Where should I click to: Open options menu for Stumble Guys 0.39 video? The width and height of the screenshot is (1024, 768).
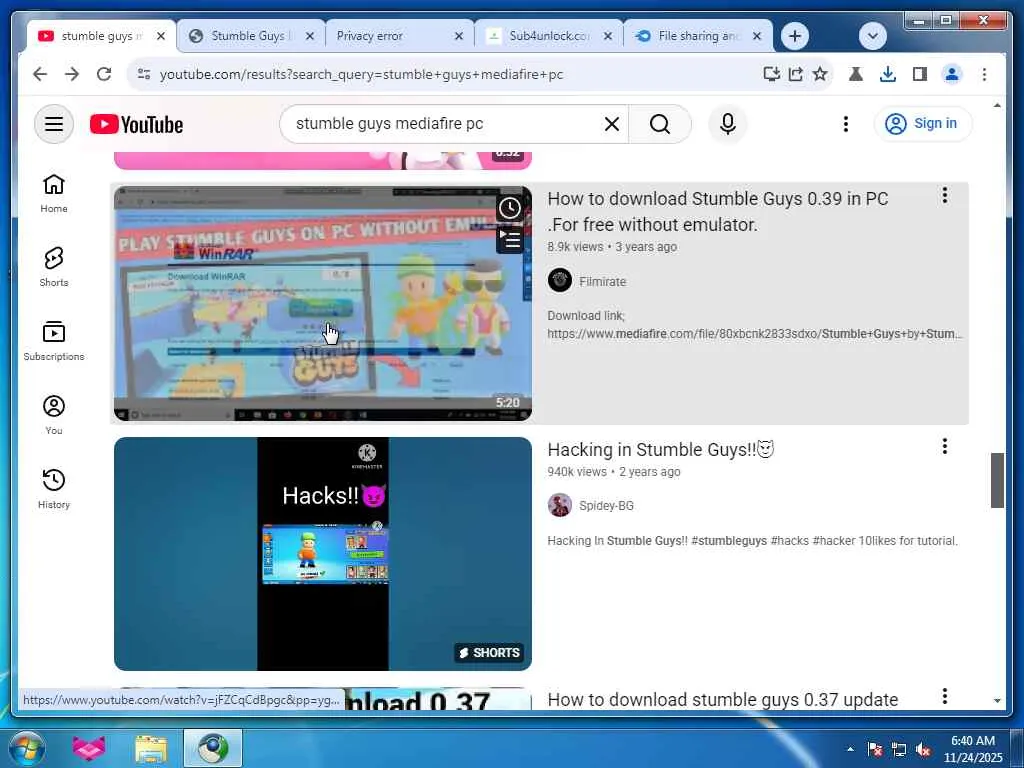pos(944,195)
